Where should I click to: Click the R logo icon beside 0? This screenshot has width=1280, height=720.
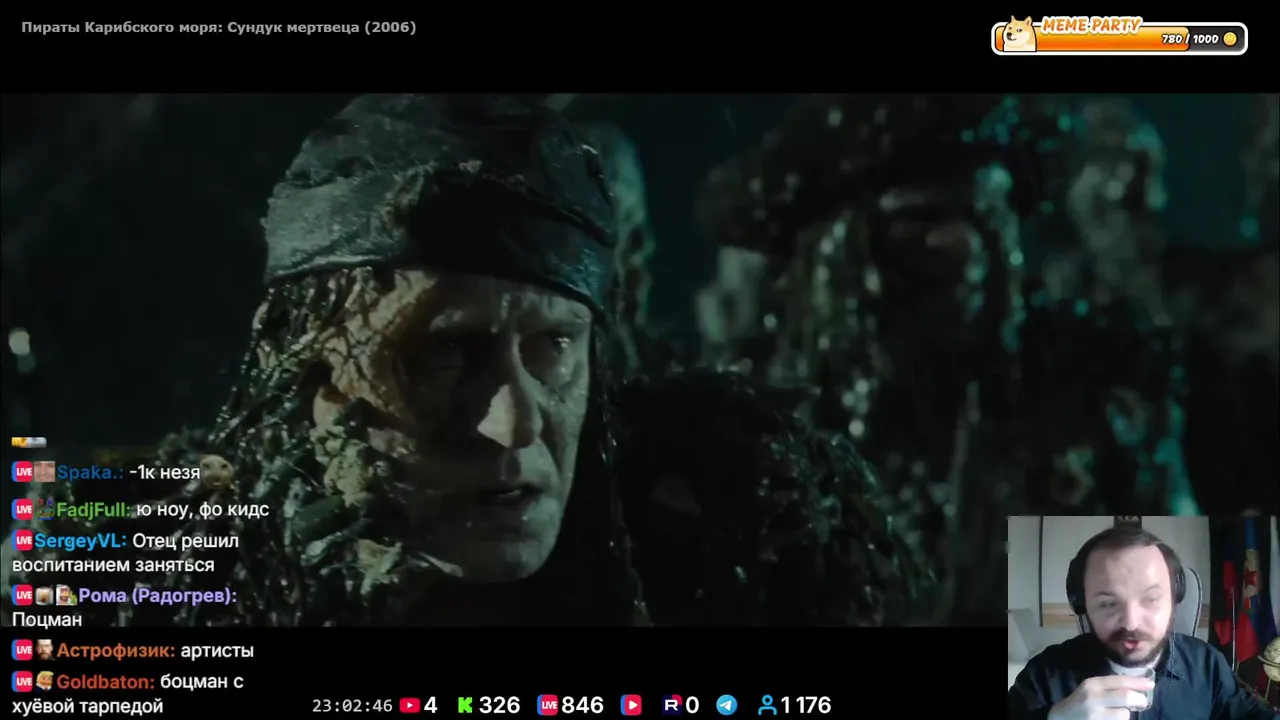[672, 706]
